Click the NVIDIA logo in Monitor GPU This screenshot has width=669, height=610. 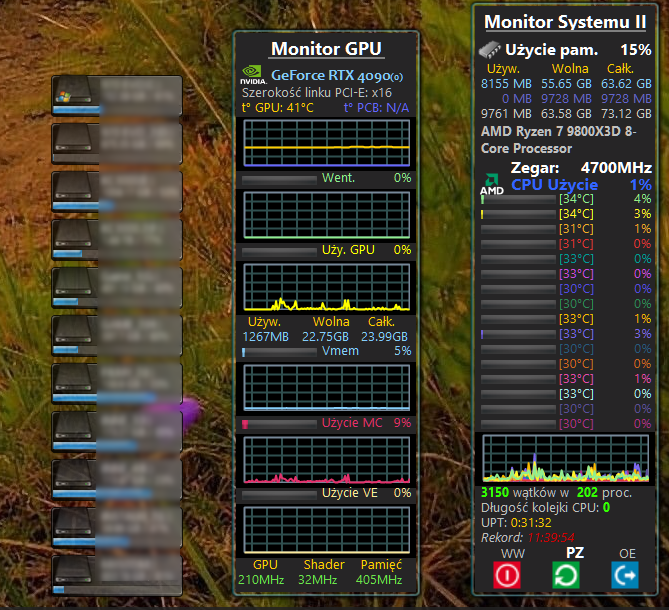point(253,75)
